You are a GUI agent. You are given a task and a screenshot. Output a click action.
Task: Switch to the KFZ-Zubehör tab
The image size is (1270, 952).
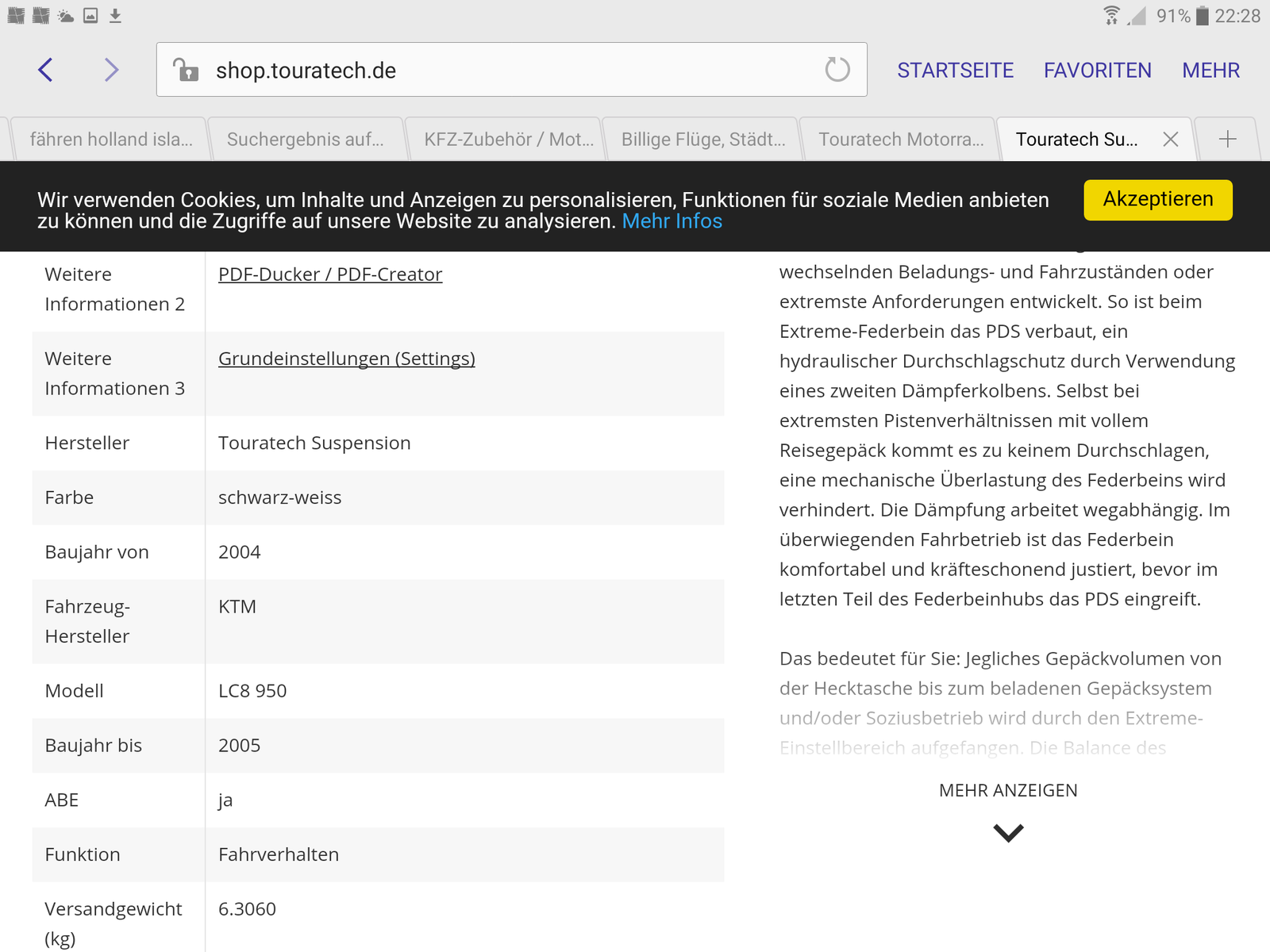[x=508, y=140]
